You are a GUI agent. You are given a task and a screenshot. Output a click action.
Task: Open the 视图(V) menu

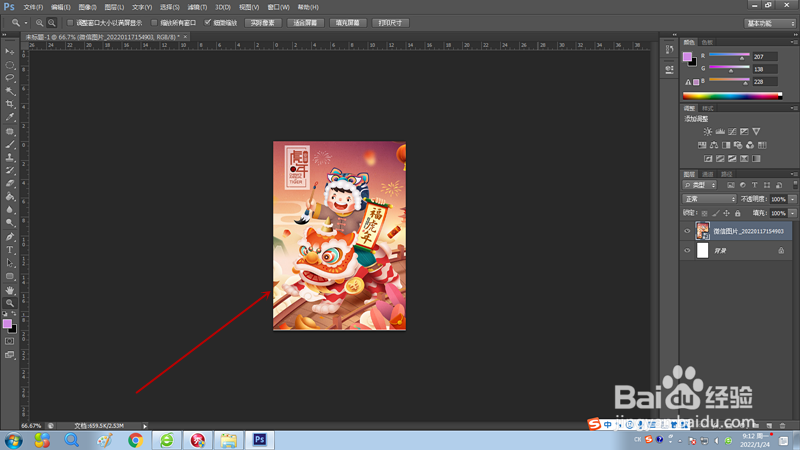point(249,7)
